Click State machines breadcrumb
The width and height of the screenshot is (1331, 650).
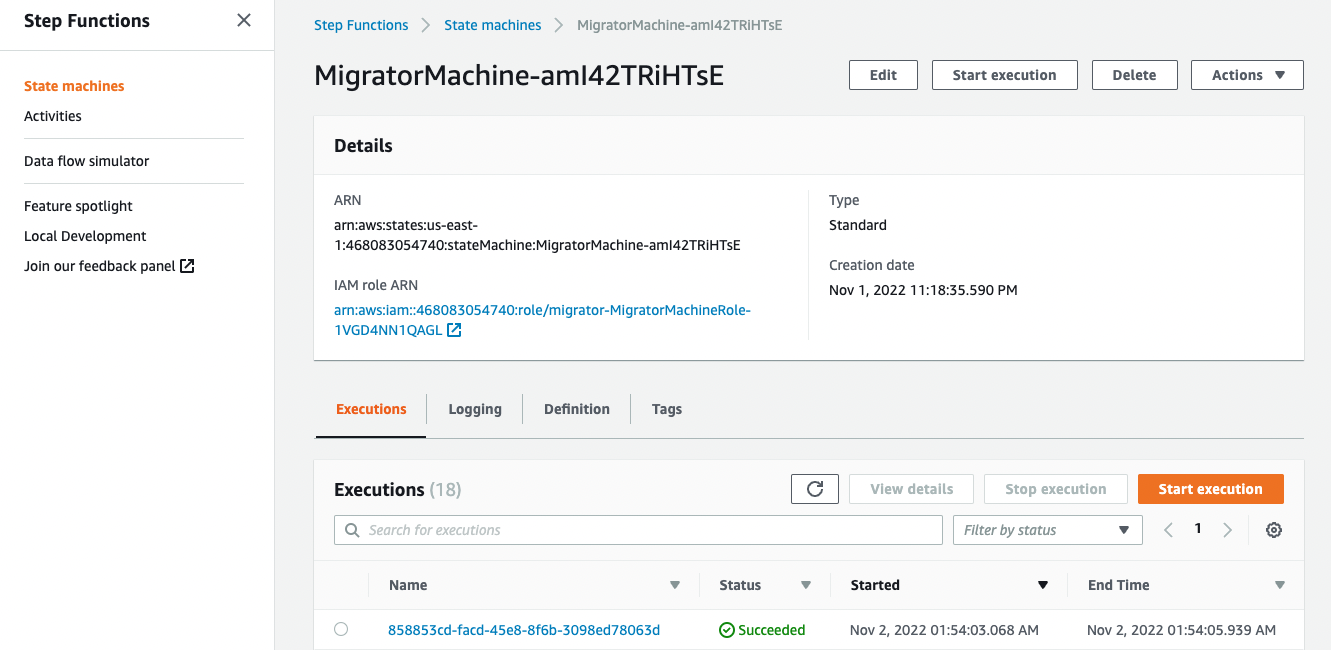493,25
